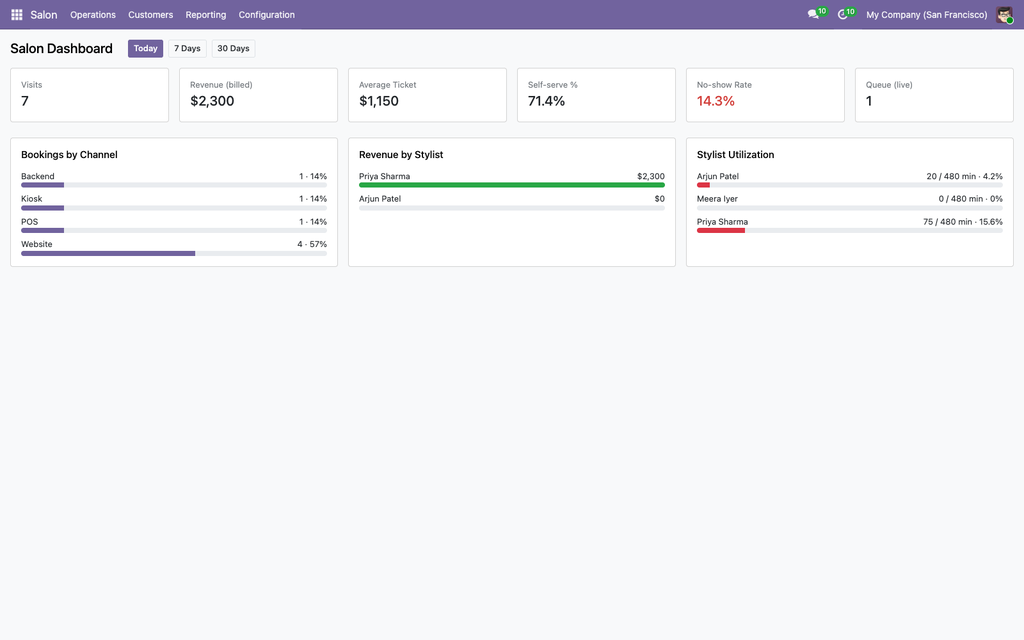Click the $0 stylist revenue amount
Image resolution: width=1024 pixels, height=640 pixels.
(660, 199)
